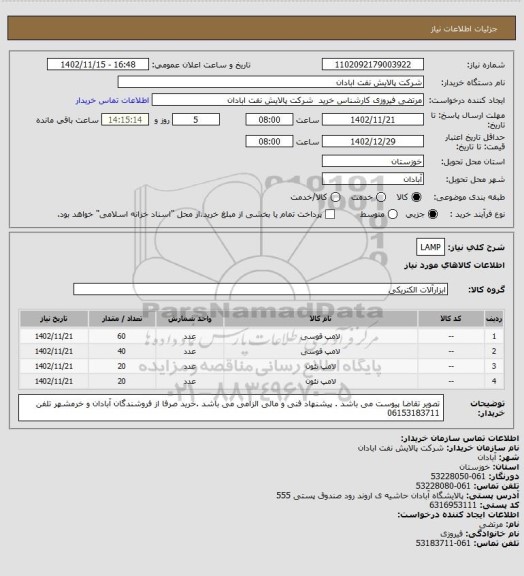
Task: Click the تاریخ نیاز column header
Action: click(x=54, y=318)
